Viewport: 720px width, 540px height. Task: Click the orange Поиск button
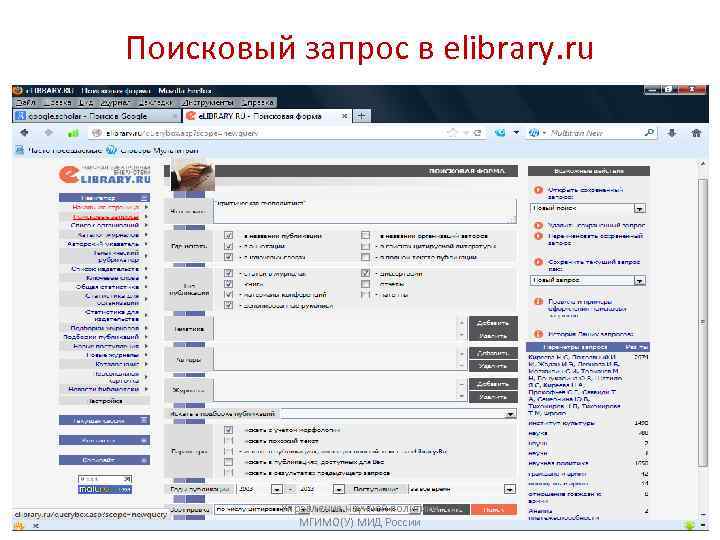[x=494, y=509]
